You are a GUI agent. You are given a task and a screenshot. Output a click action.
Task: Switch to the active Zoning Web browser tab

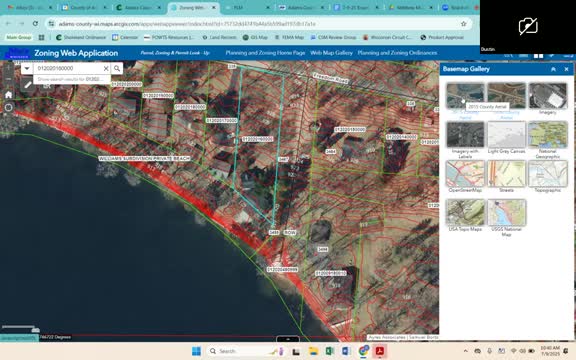tap(193, 8)
